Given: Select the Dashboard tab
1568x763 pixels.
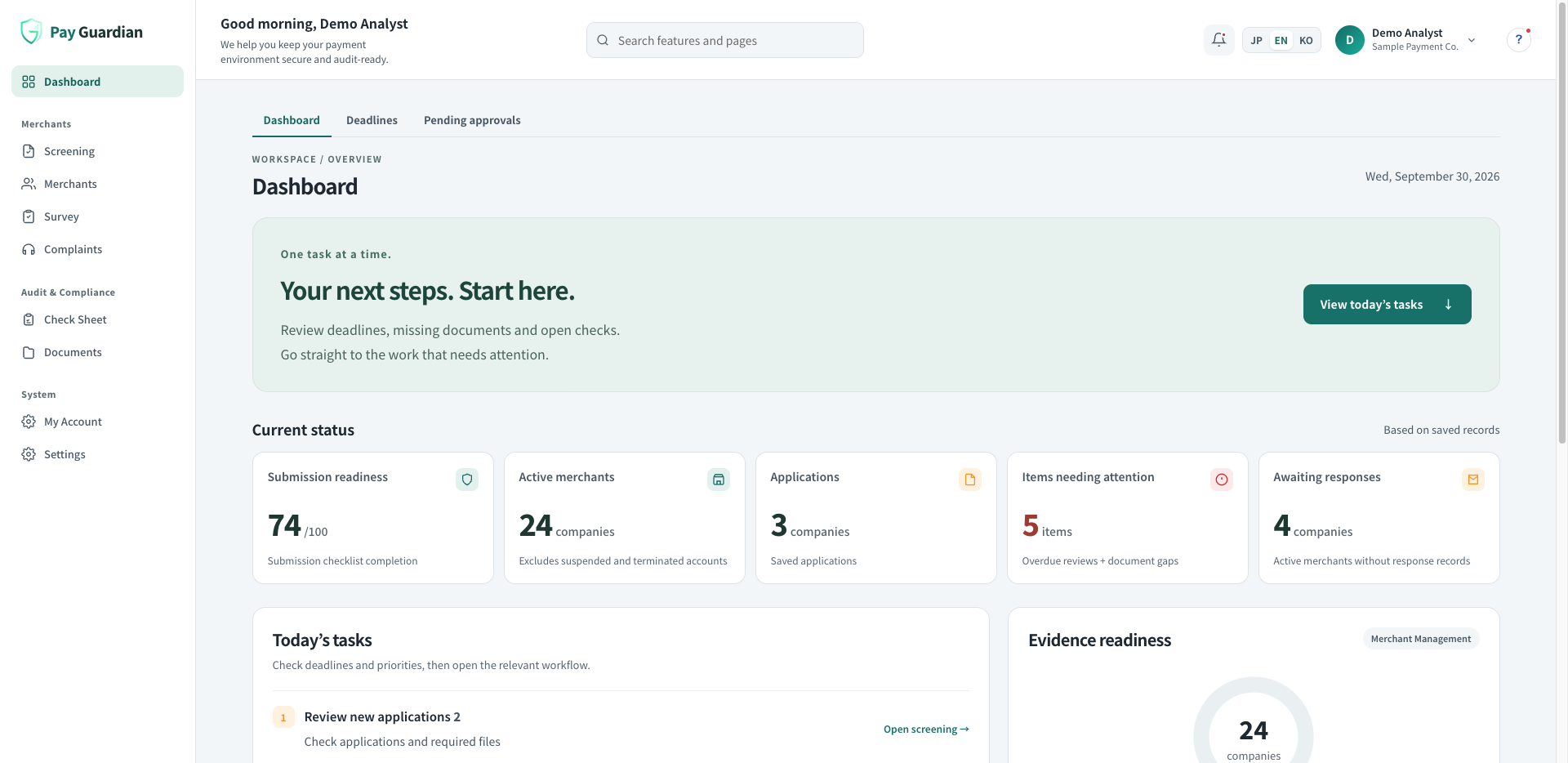Looking at the screenshot, I should coord(292,120).
